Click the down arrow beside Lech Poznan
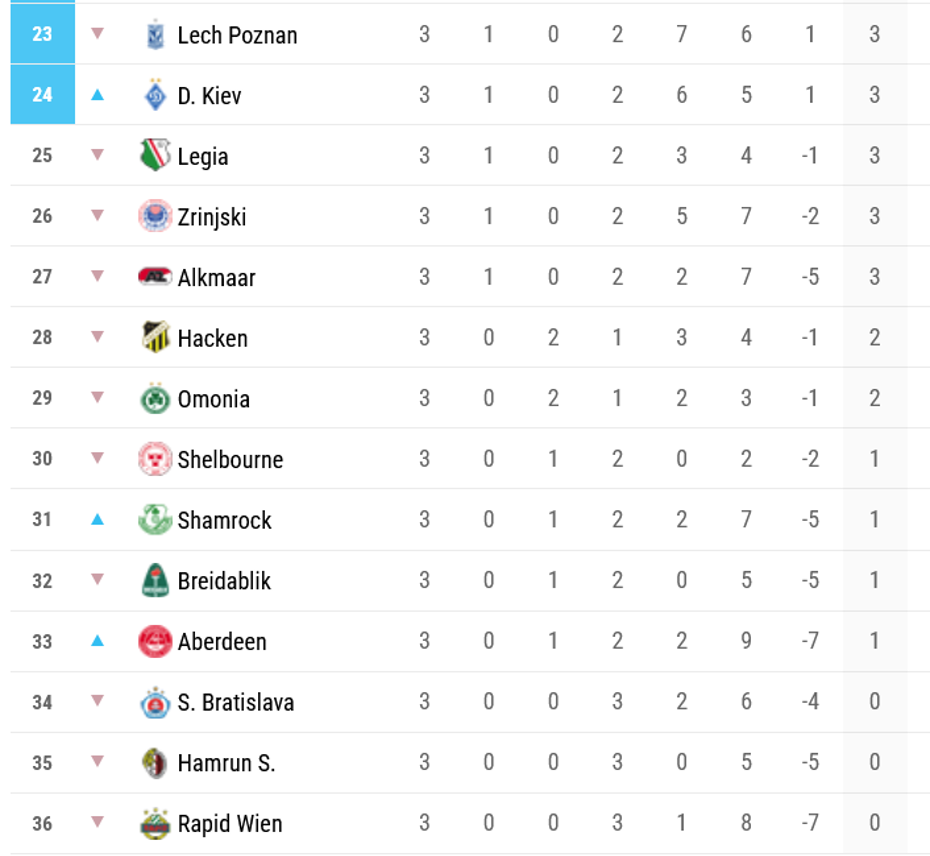 point(97,34)
